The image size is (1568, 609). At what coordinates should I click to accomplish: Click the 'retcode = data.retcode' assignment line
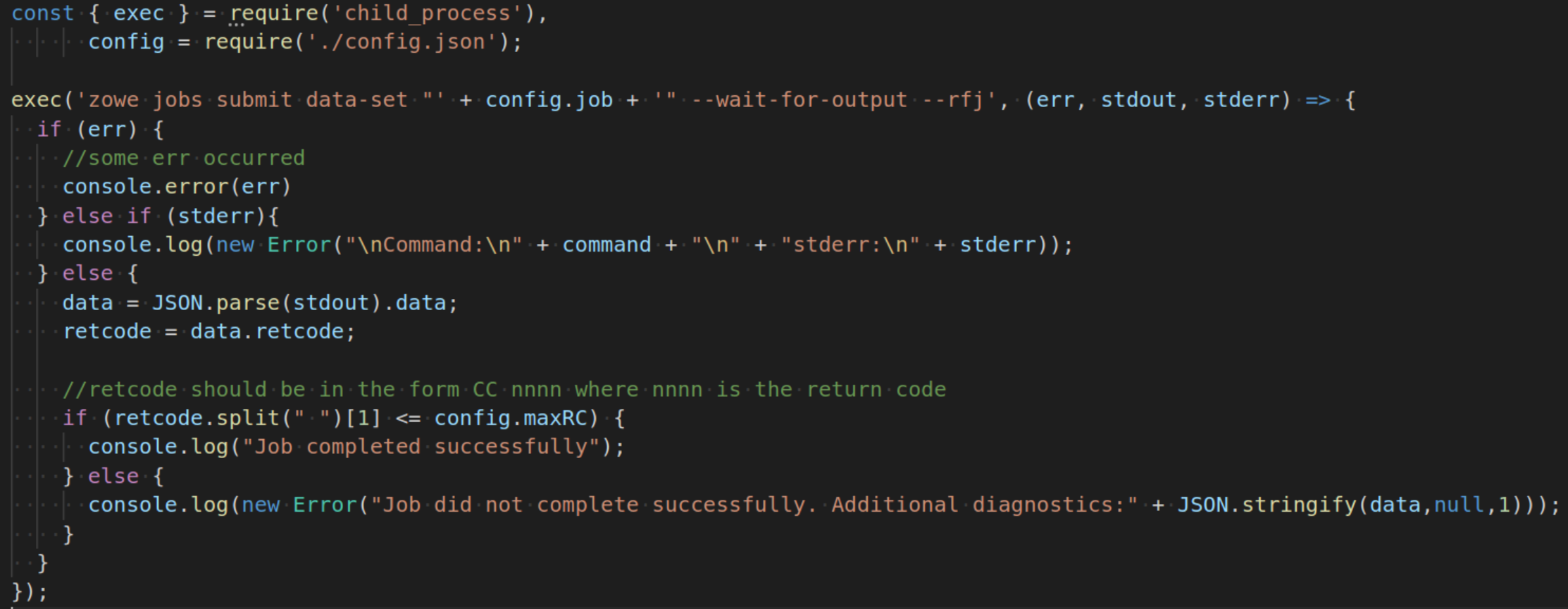click(x=209, y=331)
